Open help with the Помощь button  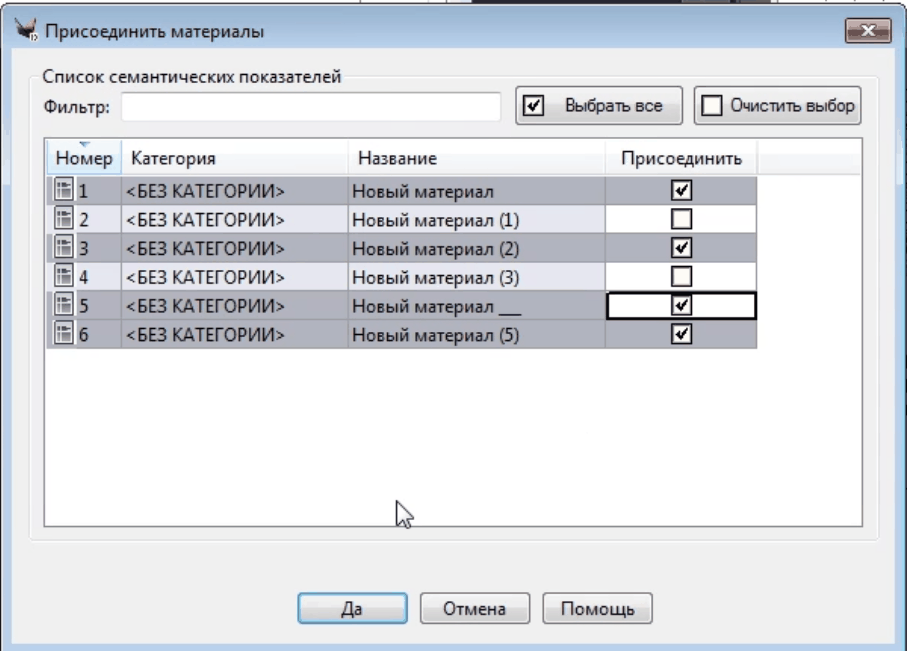coord(597,608)
